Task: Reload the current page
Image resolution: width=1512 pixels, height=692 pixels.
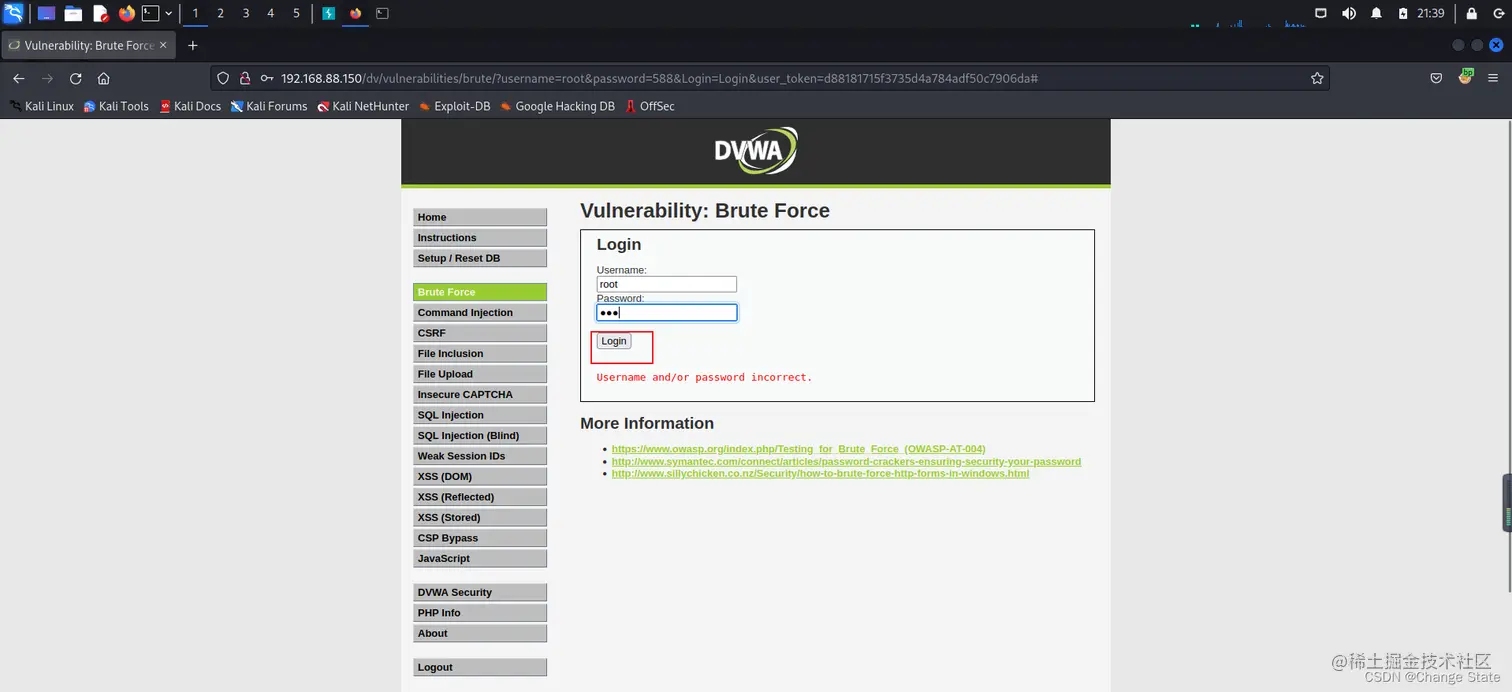Action: point(75,78)
